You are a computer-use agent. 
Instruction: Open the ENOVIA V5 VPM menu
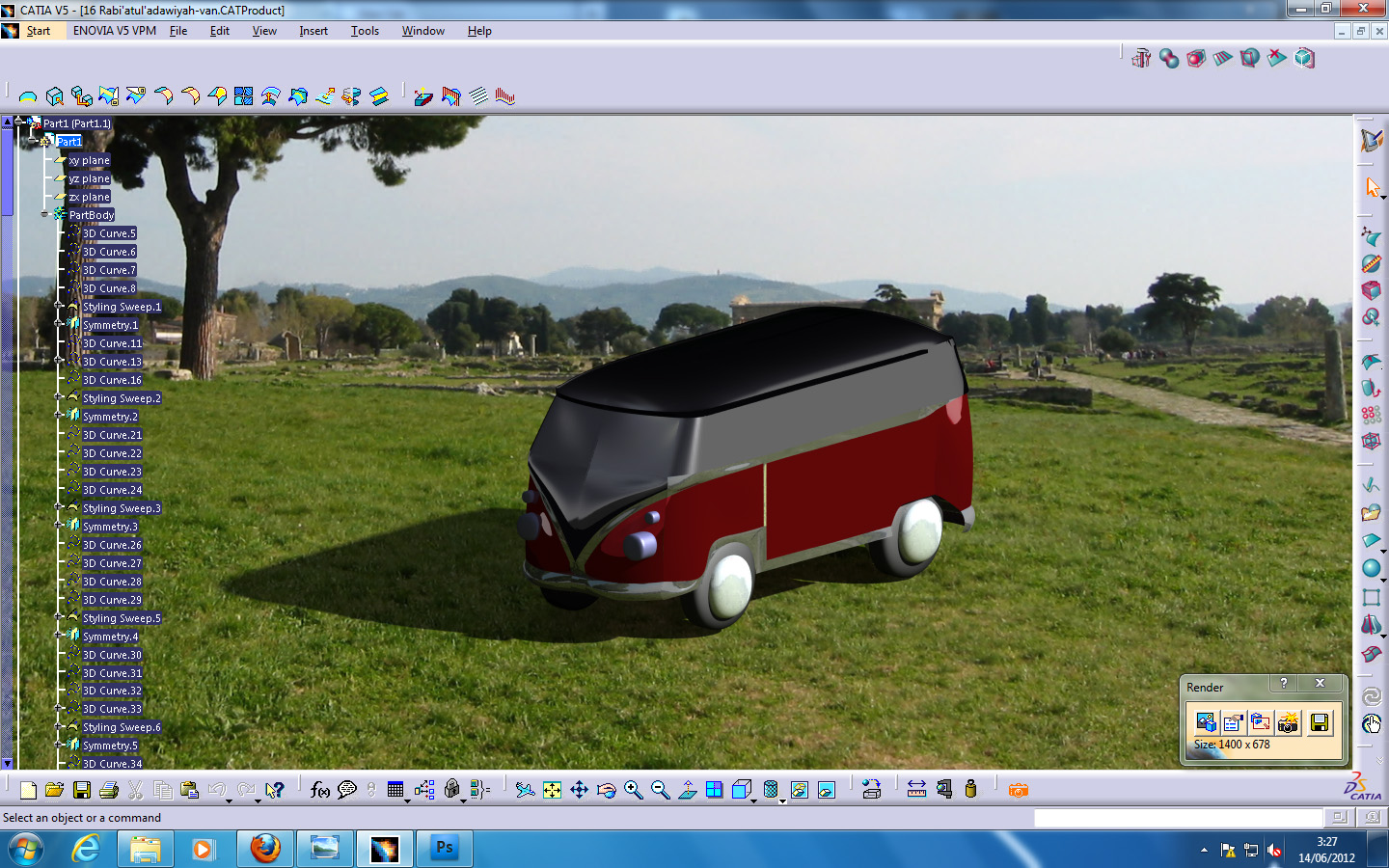point(116,30)
